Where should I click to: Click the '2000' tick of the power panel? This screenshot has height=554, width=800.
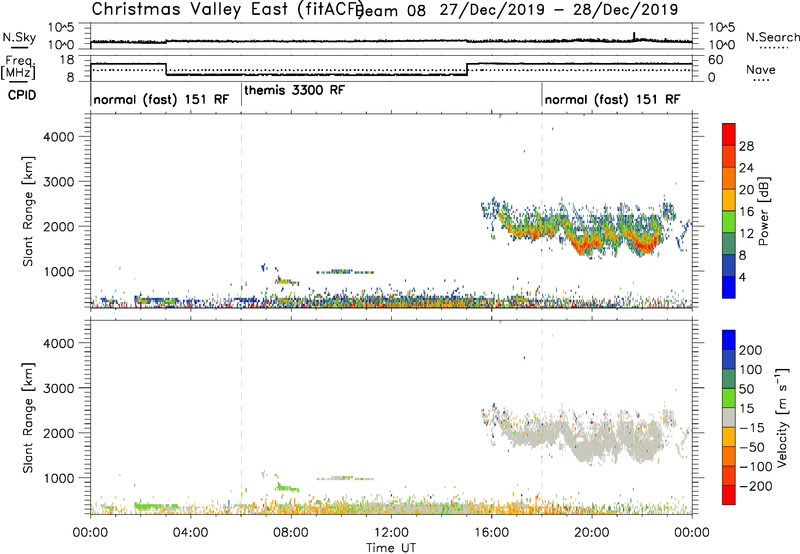[59, 226]
